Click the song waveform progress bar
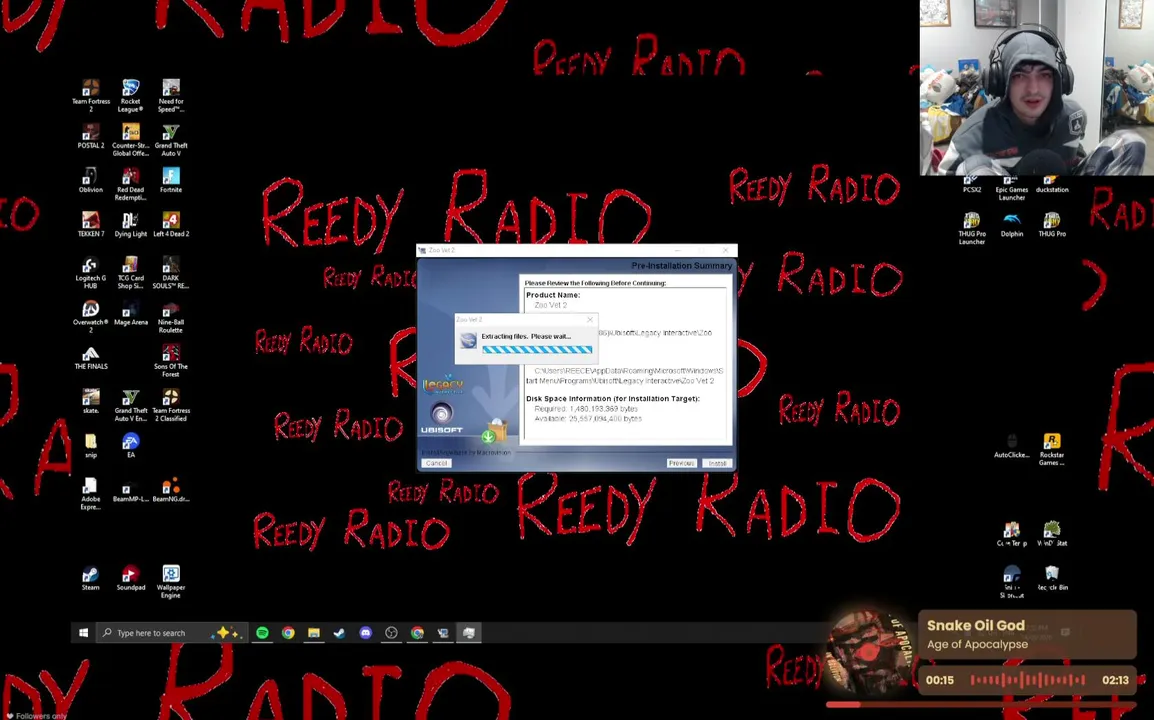Image resolution: width=1154 pixels, height=720 pixels. [1027, 680]
